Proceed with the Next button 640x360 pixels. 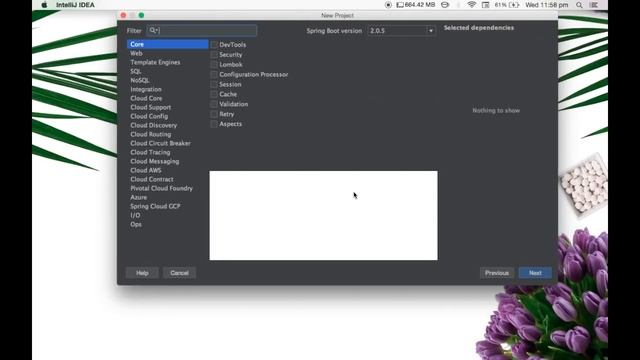click(x=535, y=273)
